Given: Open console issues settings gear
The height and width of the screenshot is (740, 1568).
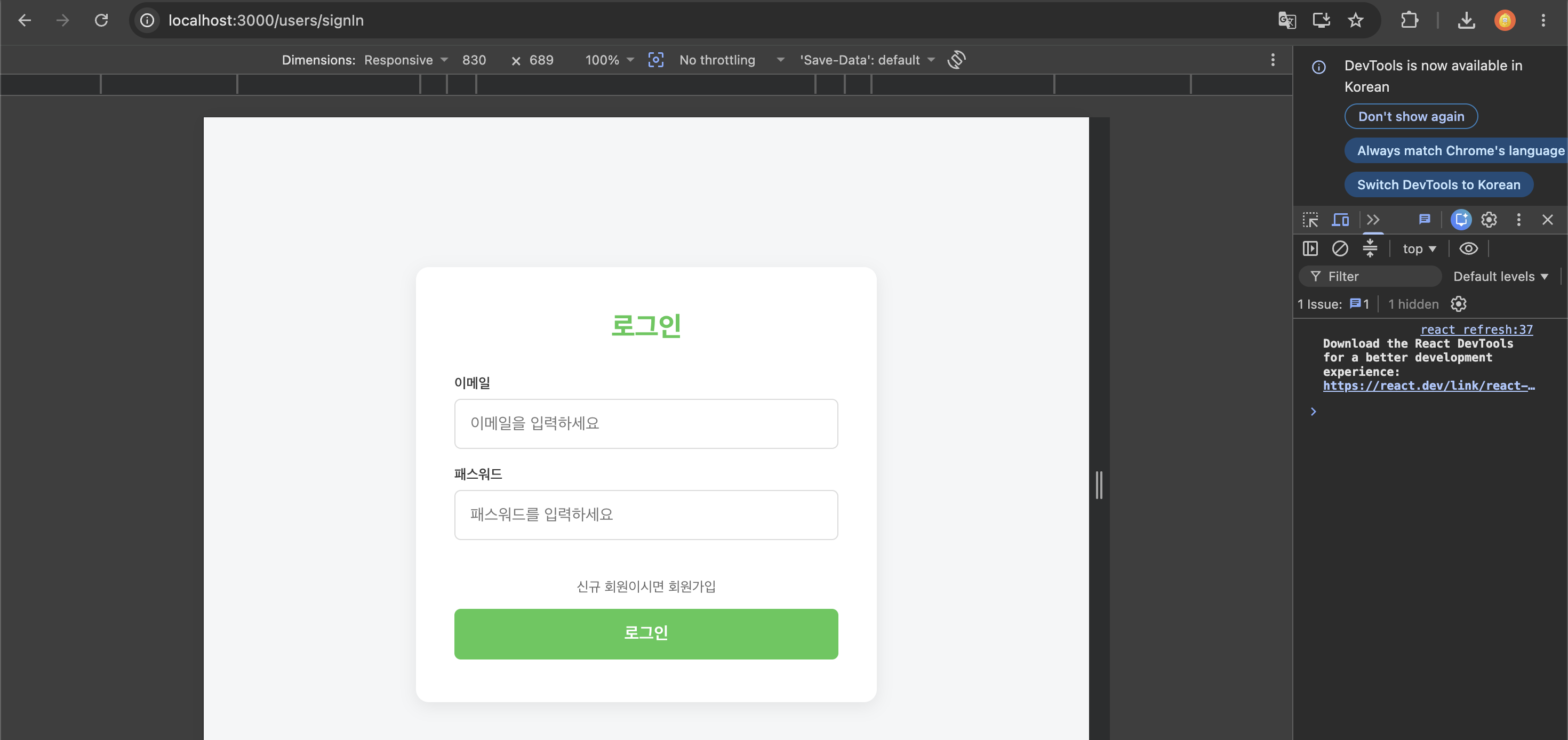Looking at the screenshot, I should coord(1459,304).
